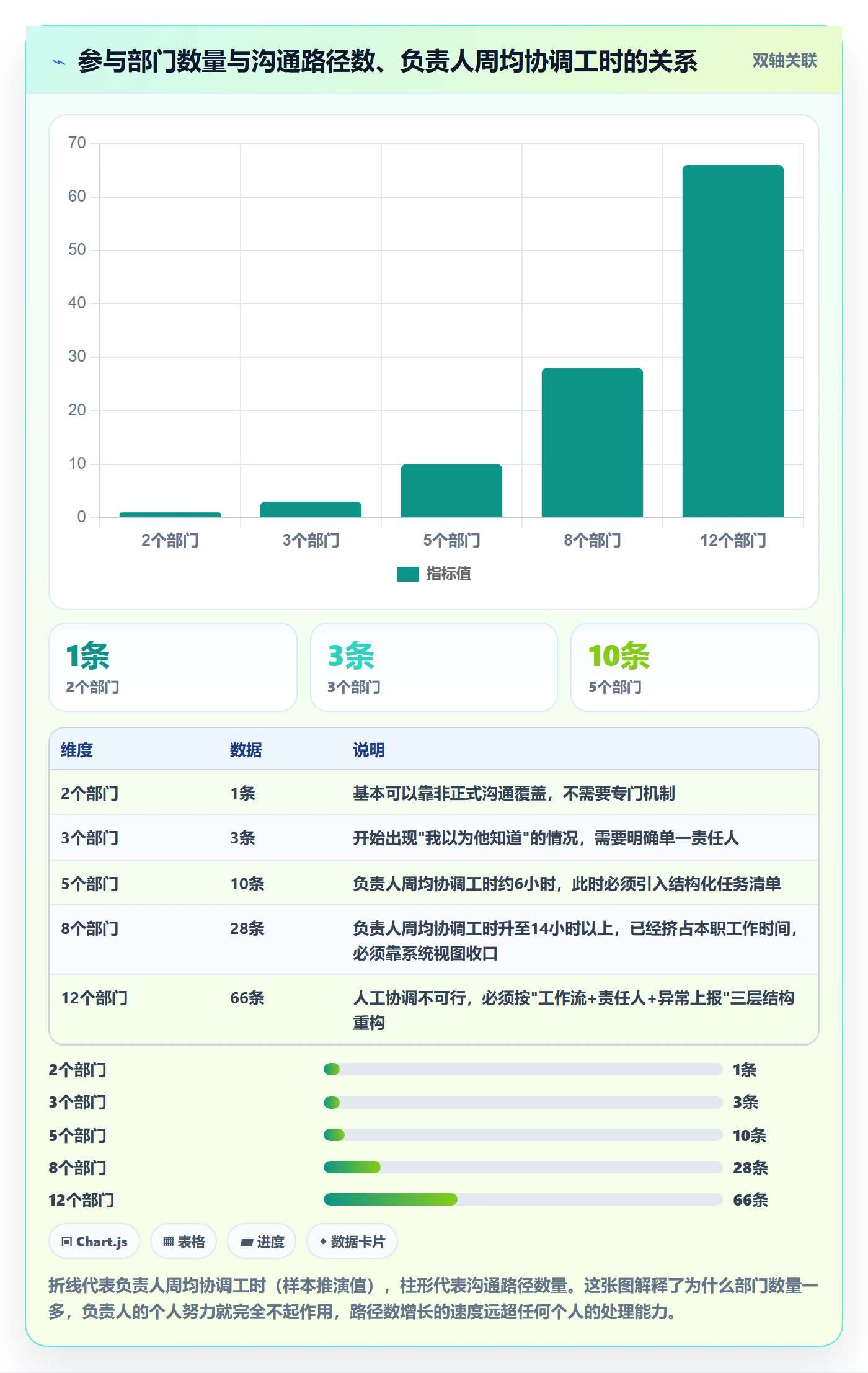Click the 指标值 legend label
This screenshot has height=1373, width=868.
coord(448,574)
